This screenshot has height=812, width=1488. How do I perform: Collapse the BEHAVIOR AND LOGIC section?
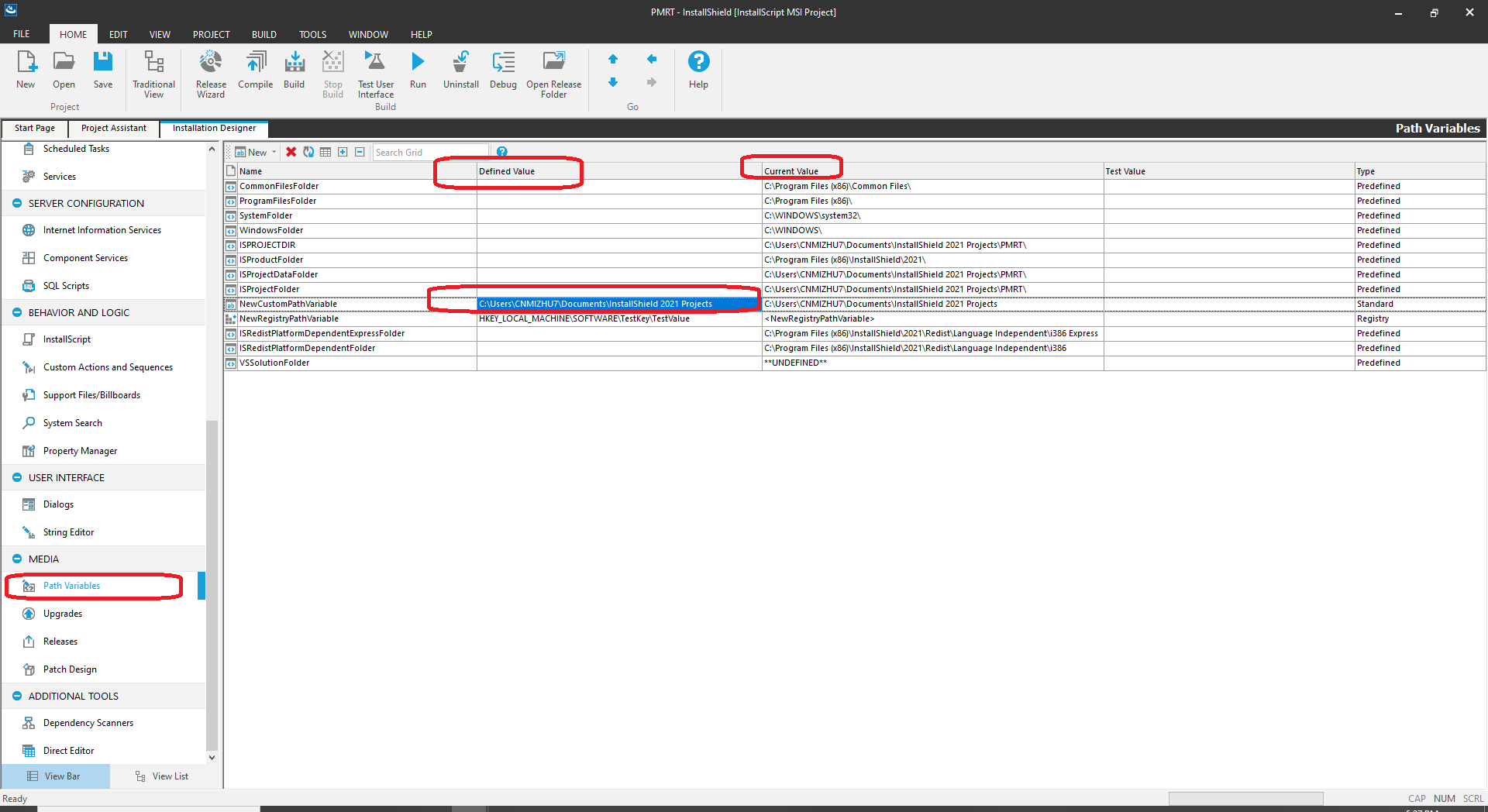17,312
